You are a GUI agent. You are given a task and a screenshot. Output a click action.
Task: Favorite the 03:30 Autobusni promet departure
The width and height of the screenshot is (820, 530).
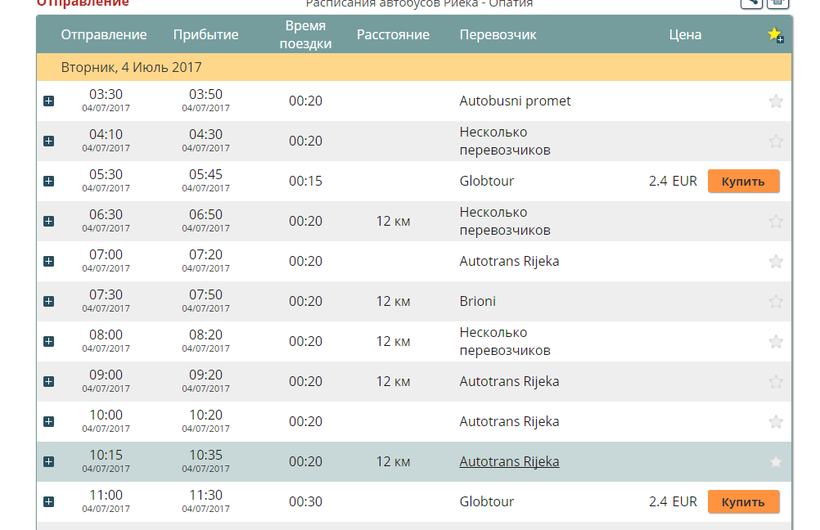click(x=776, y=101)
